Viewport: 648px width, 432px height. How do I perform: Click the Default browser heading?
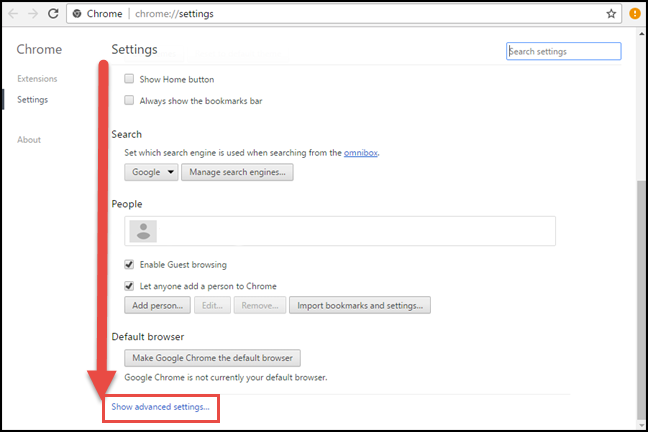click(148, 337)
